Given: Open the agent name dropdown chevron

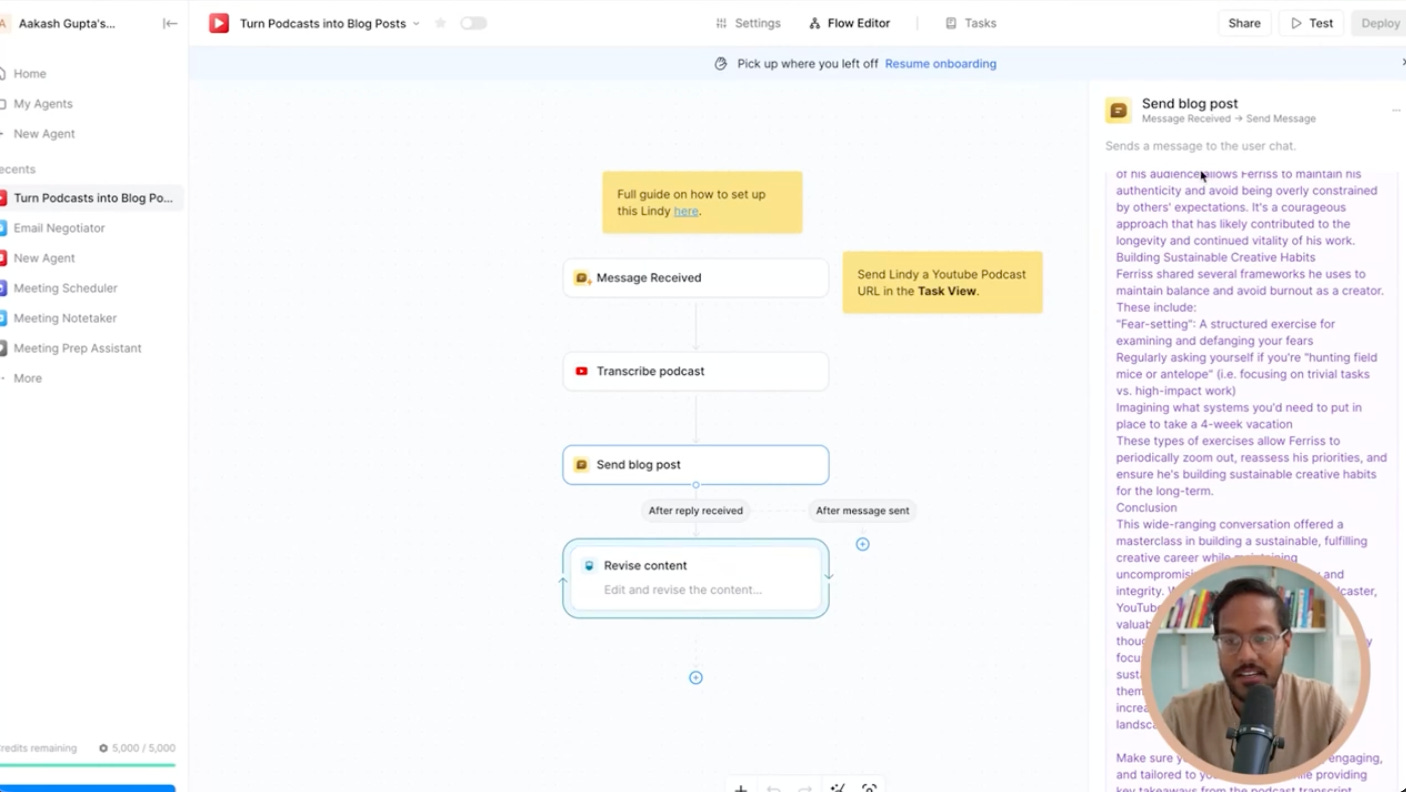Looking at the screenshot, I should pos(416,23).
